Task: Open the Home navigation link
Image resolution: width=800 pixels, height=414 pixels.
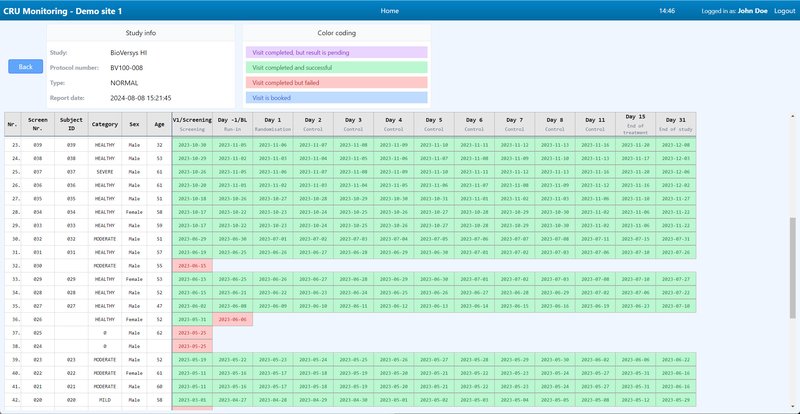Action: click(x=389, y=10)
